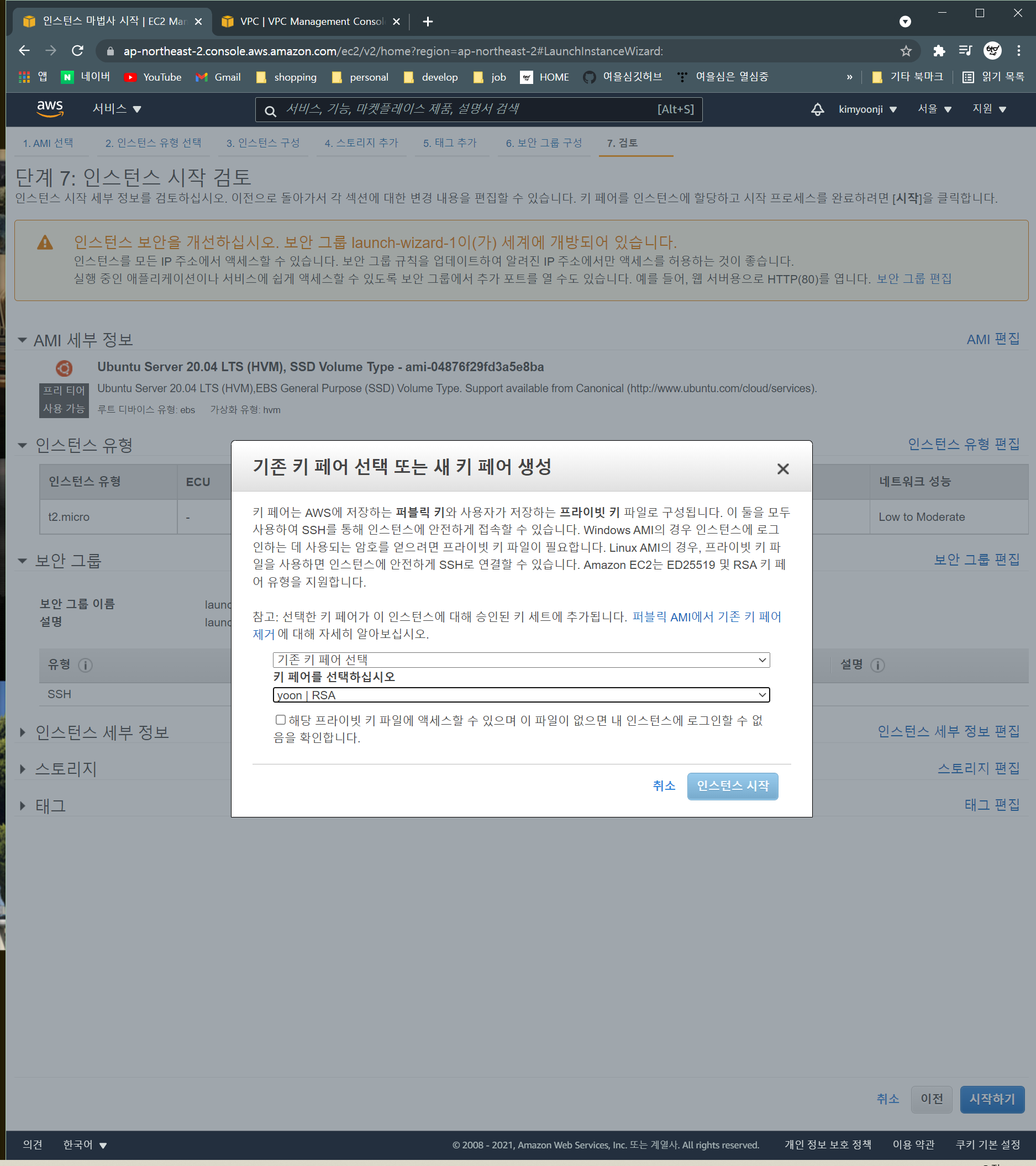Image resolution: width=1036 pixels, height=1166 pixels.
Task: Open the Chrome profile avatar
Action: tap(992, 51)
